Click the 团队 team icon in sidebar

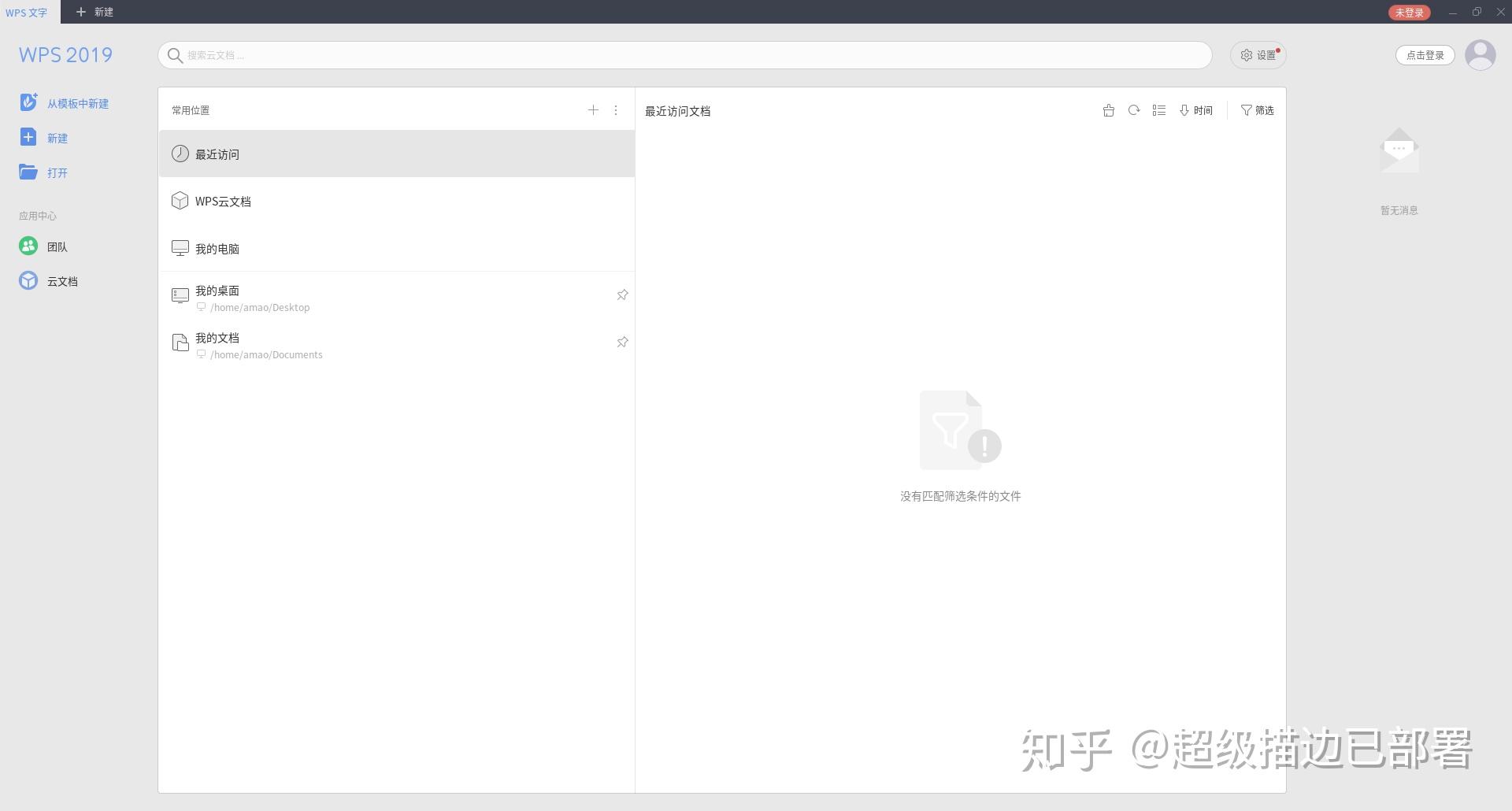point(28,246)
